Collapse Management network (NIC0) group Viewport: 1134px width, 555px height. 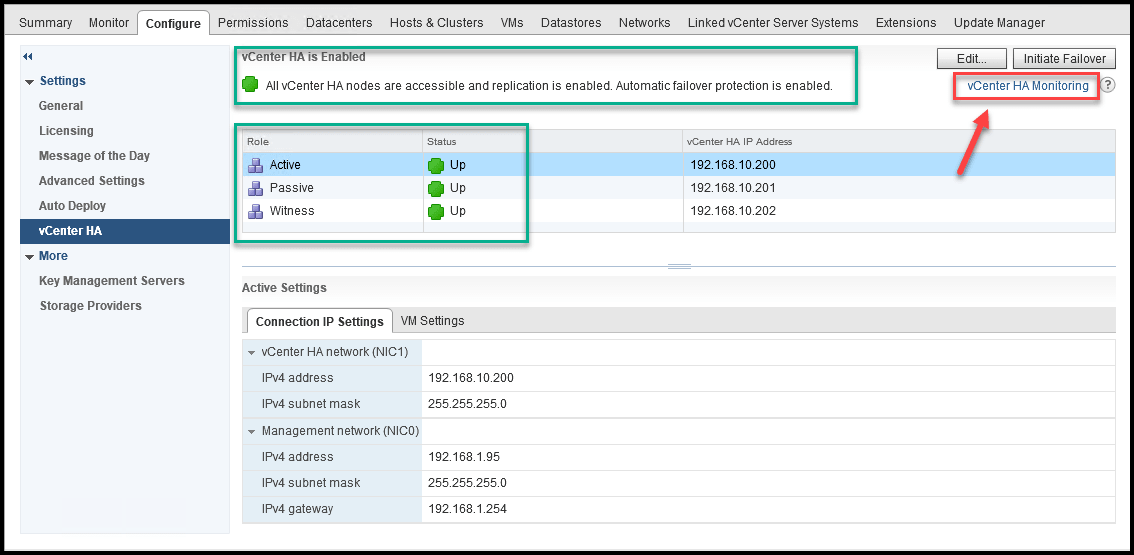click(x=252, y=432)
